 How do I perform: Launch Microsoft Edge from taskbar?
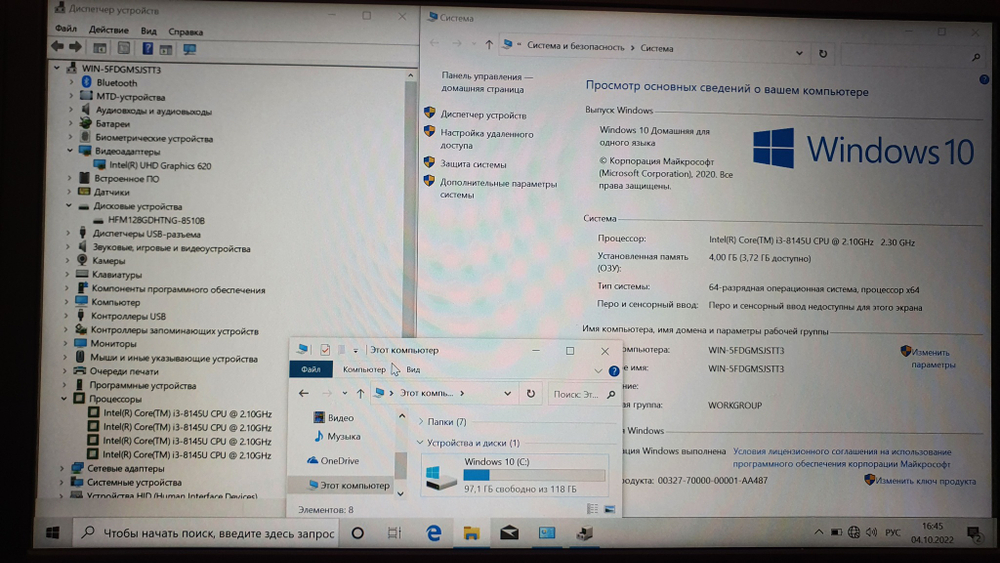(x=434, y=533)
